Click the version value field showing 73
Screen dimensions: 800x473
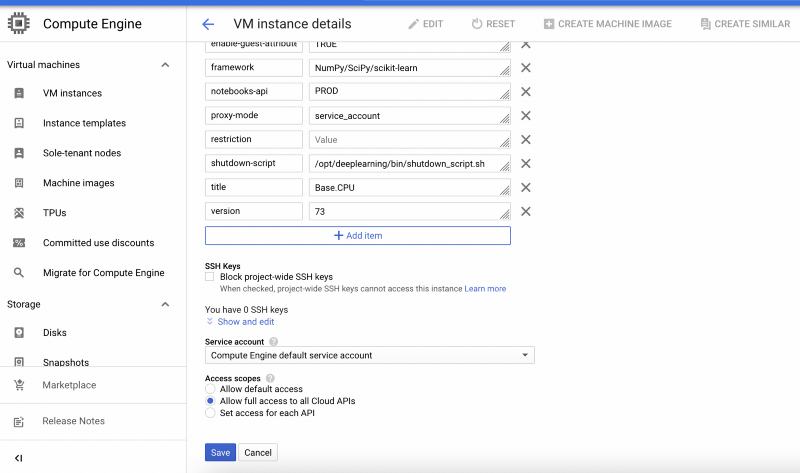[x=410, y=212]
